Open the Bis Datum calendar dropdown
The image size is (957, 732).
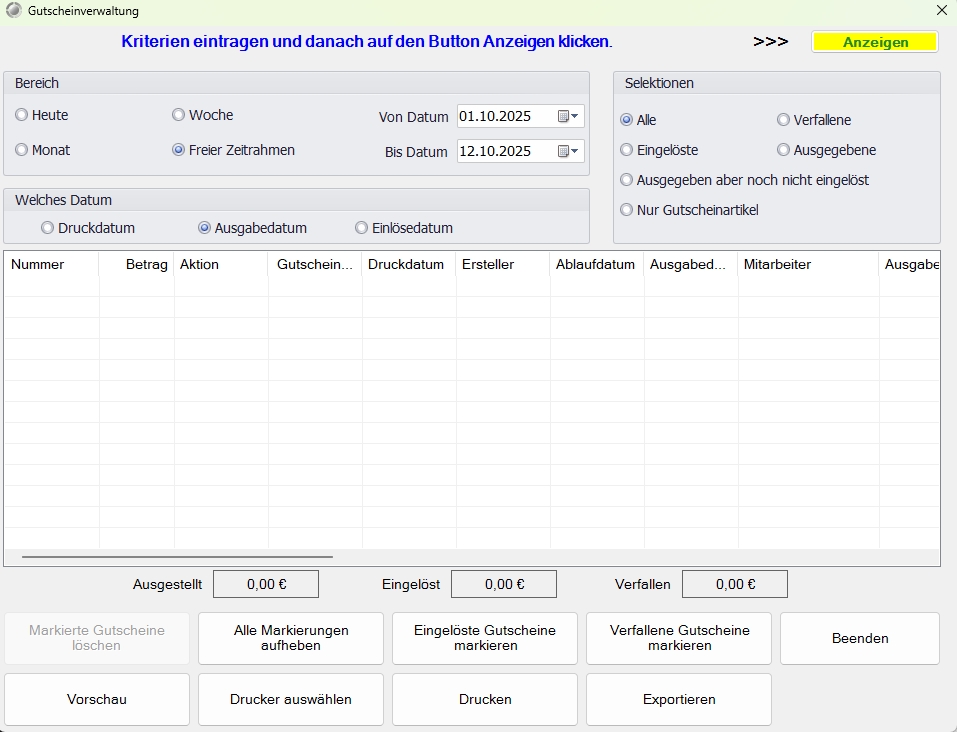(568, 151)
